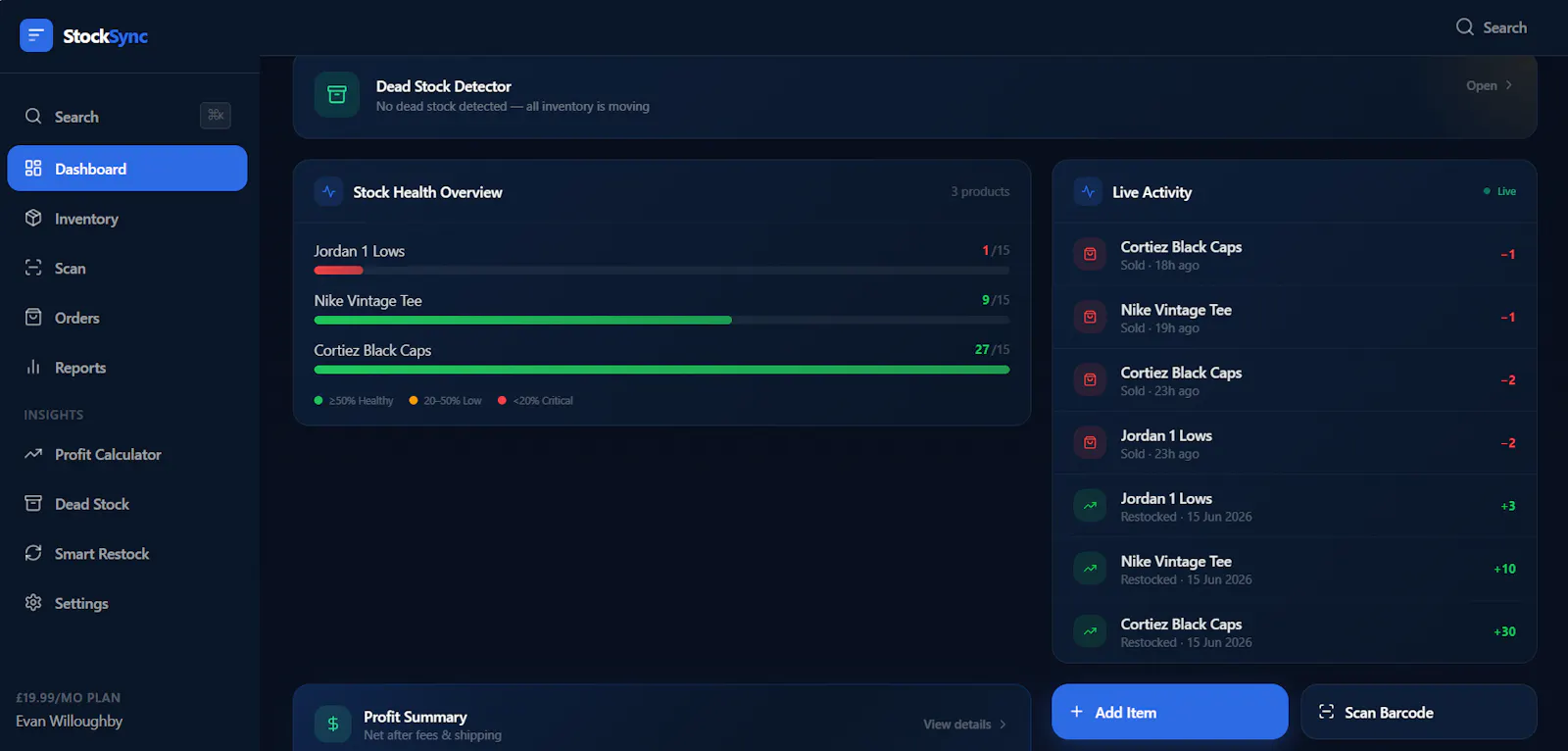Click the top-right Search magnifier icon
Image resolution: width=1568 pixels, height=751 pixels.
tap(1465, 26)
